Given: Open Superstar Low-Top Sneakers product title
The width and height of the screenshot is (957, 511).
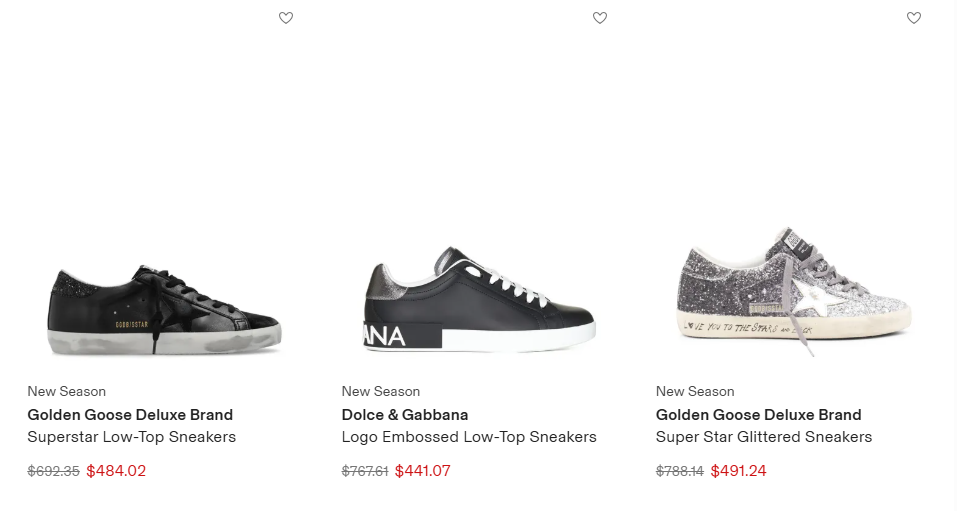Looking at the screenshot, I should (x=132, y=437).
